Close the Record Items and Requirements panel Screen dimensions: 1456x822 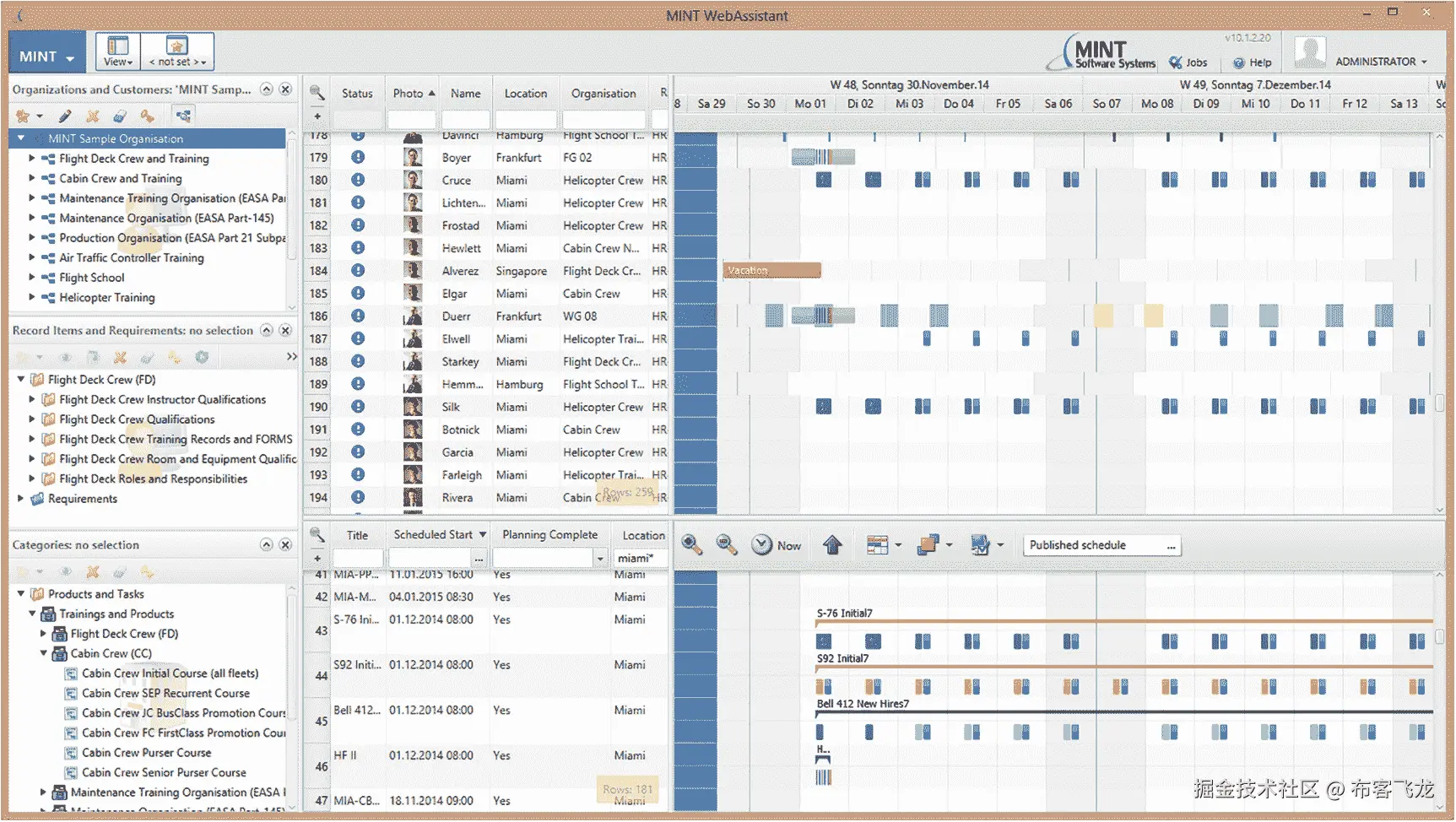[286, 330]
